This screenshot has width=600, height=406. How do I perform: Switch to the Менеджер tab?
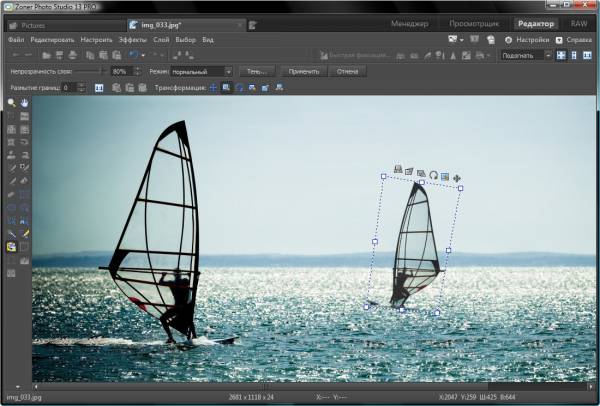[408, 23]
